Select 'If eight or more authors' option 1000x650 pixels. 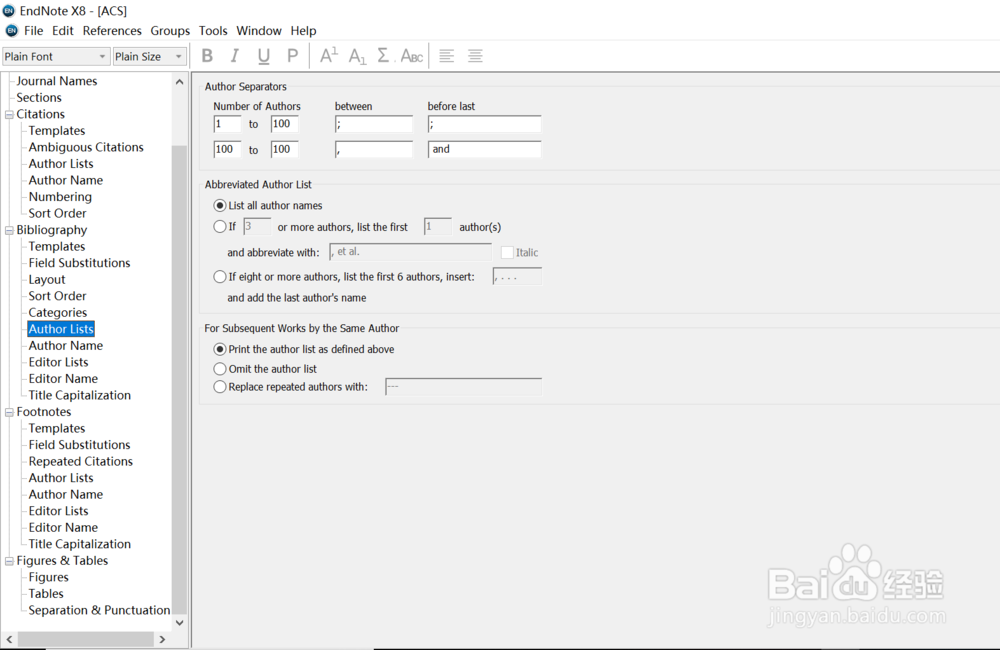pos(220,277)
